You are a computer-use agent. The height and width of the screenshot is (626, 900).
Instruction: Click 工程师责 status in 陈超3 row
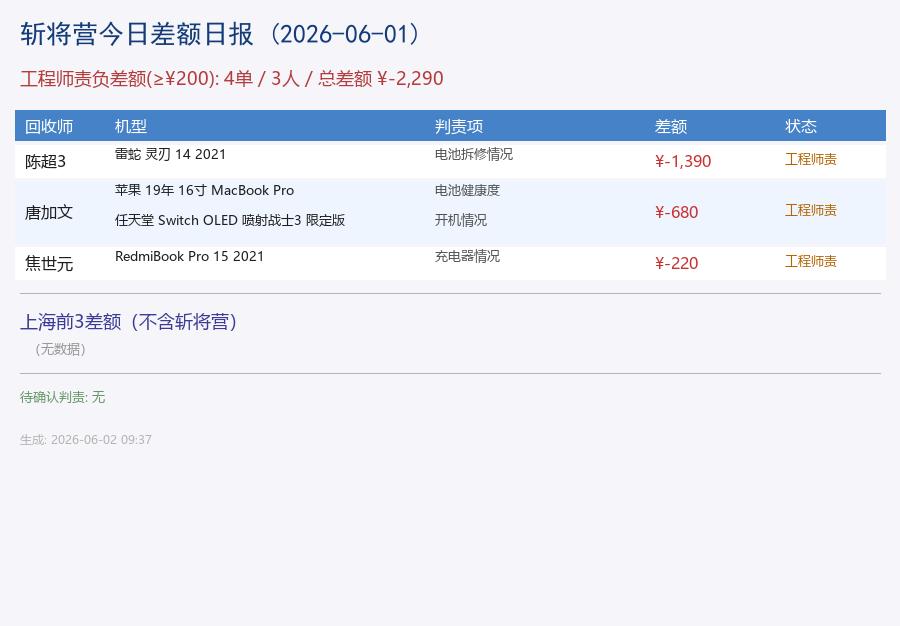coord(811,159)
